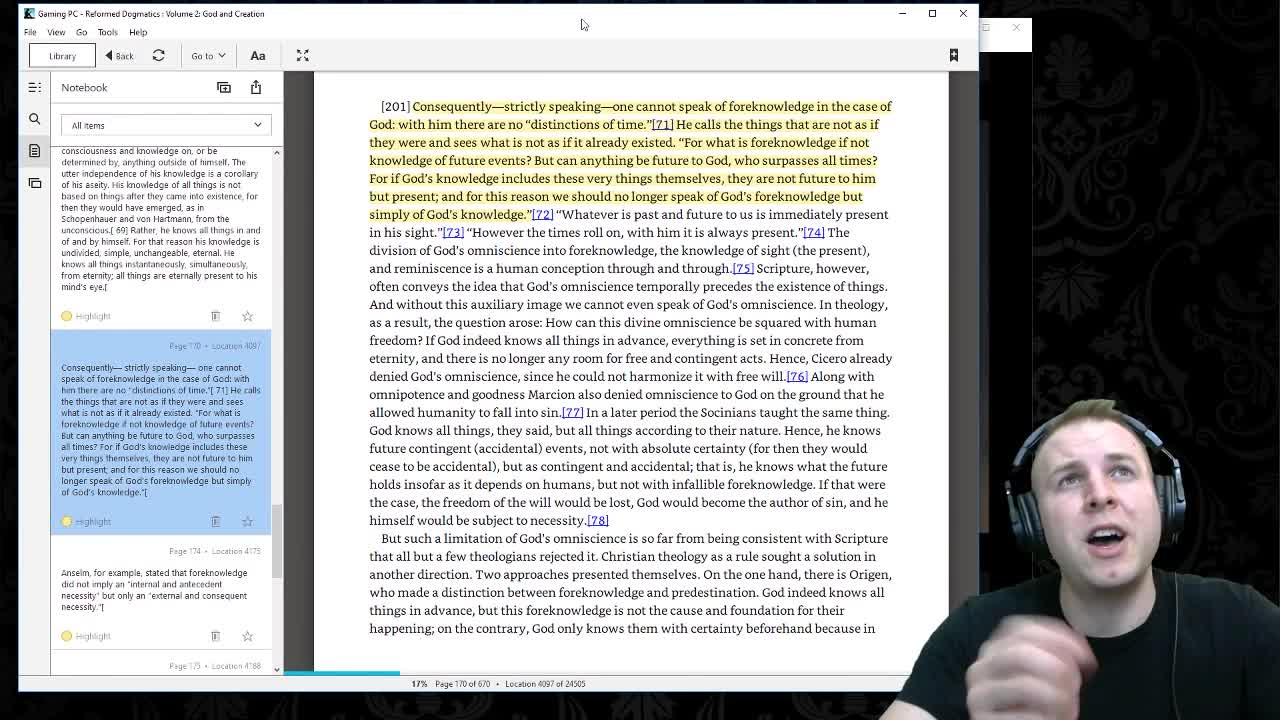Select the Anselm highlight entry in notebook
The image size is (1280, 720).
[x=161, y=590]
